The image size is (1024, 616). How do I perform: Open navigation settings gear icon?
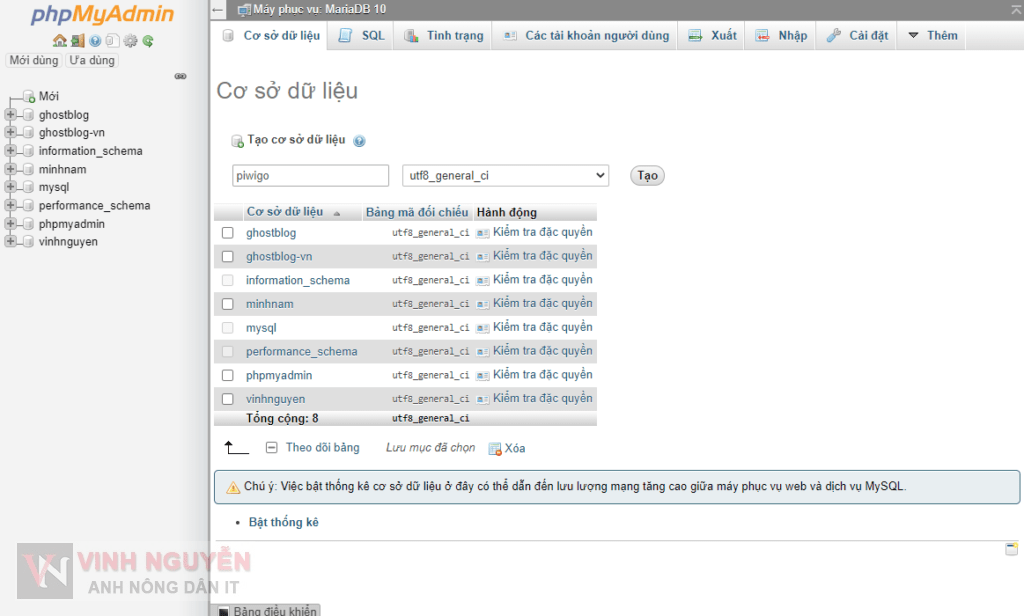coord(130,41)
